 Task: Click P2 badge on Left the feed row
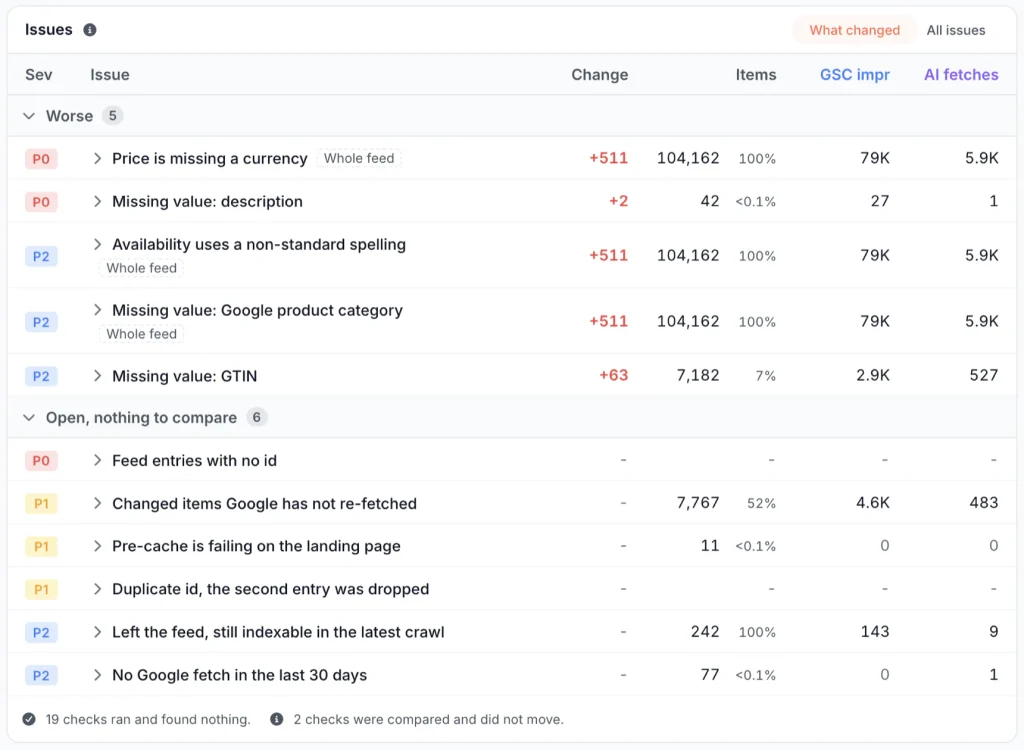pos(41,632)
